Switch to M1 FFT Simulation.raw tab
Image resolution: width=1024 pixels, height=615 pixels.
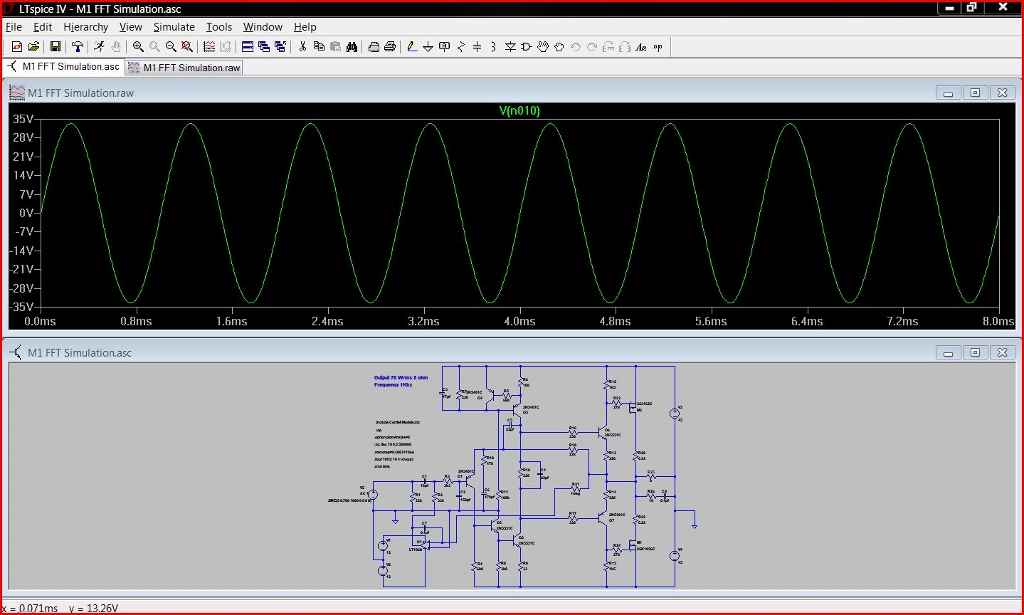click(x=184, y=67)
